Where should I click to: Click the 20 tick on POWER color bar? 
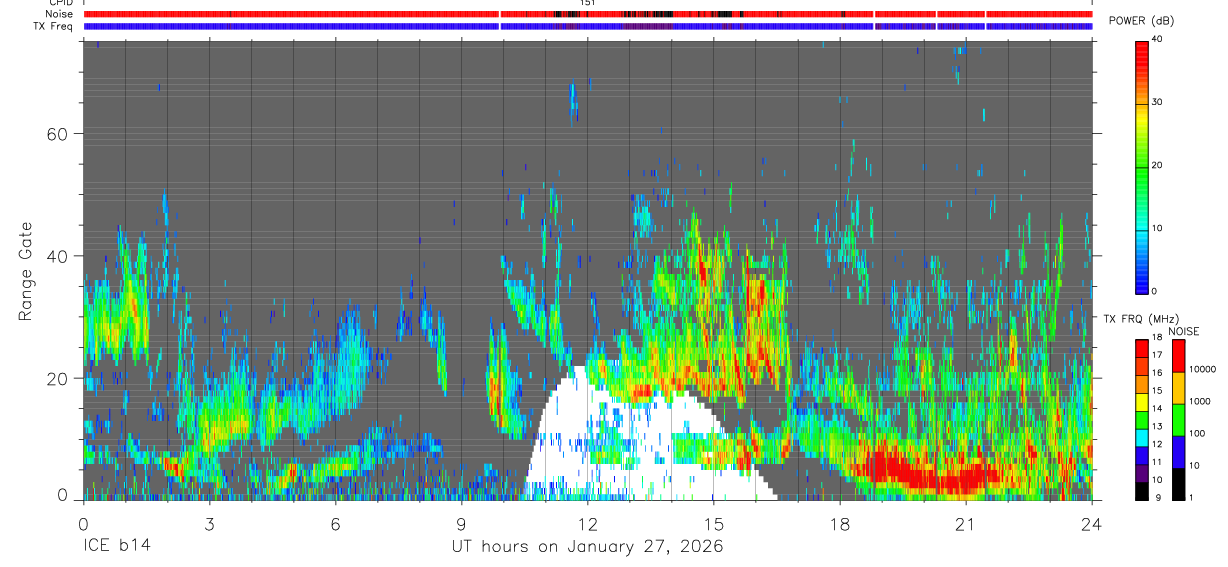tap(1159, 165)
